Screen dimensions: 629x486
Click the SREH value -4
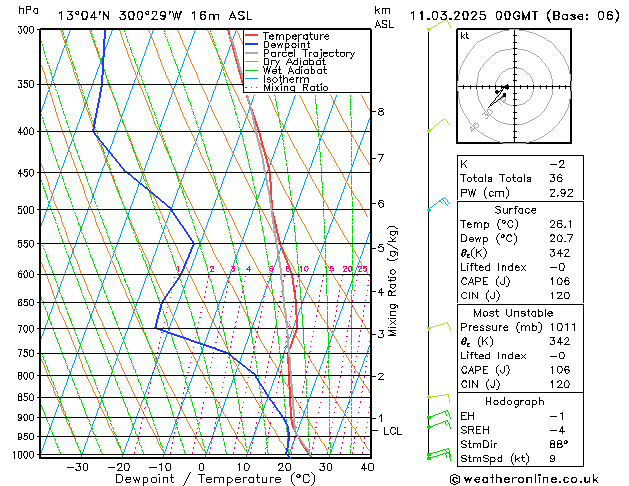coord(558,430)
